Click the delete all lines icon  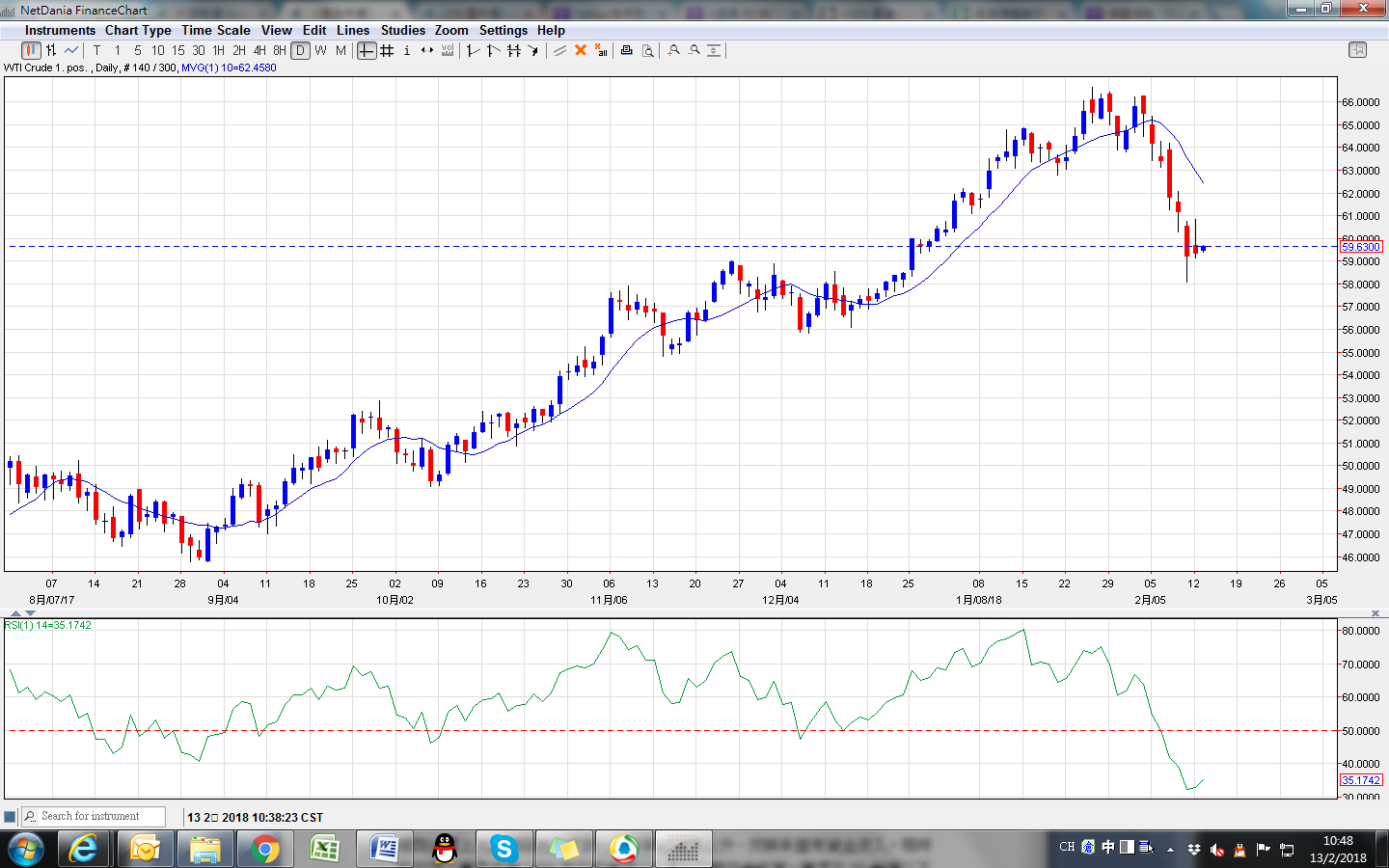pos(601,50)
